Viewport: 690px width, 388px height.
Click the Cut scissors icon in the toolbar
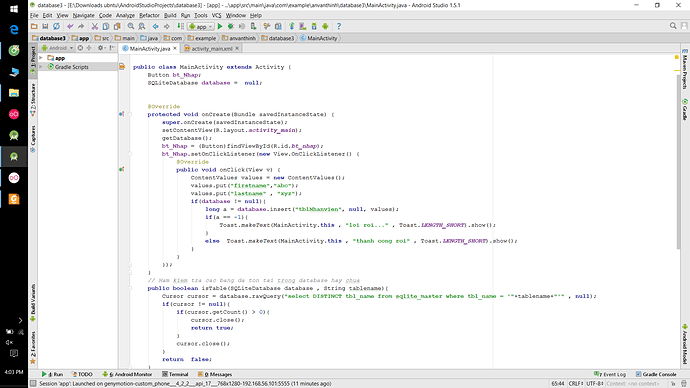click(x=95, y=26)
